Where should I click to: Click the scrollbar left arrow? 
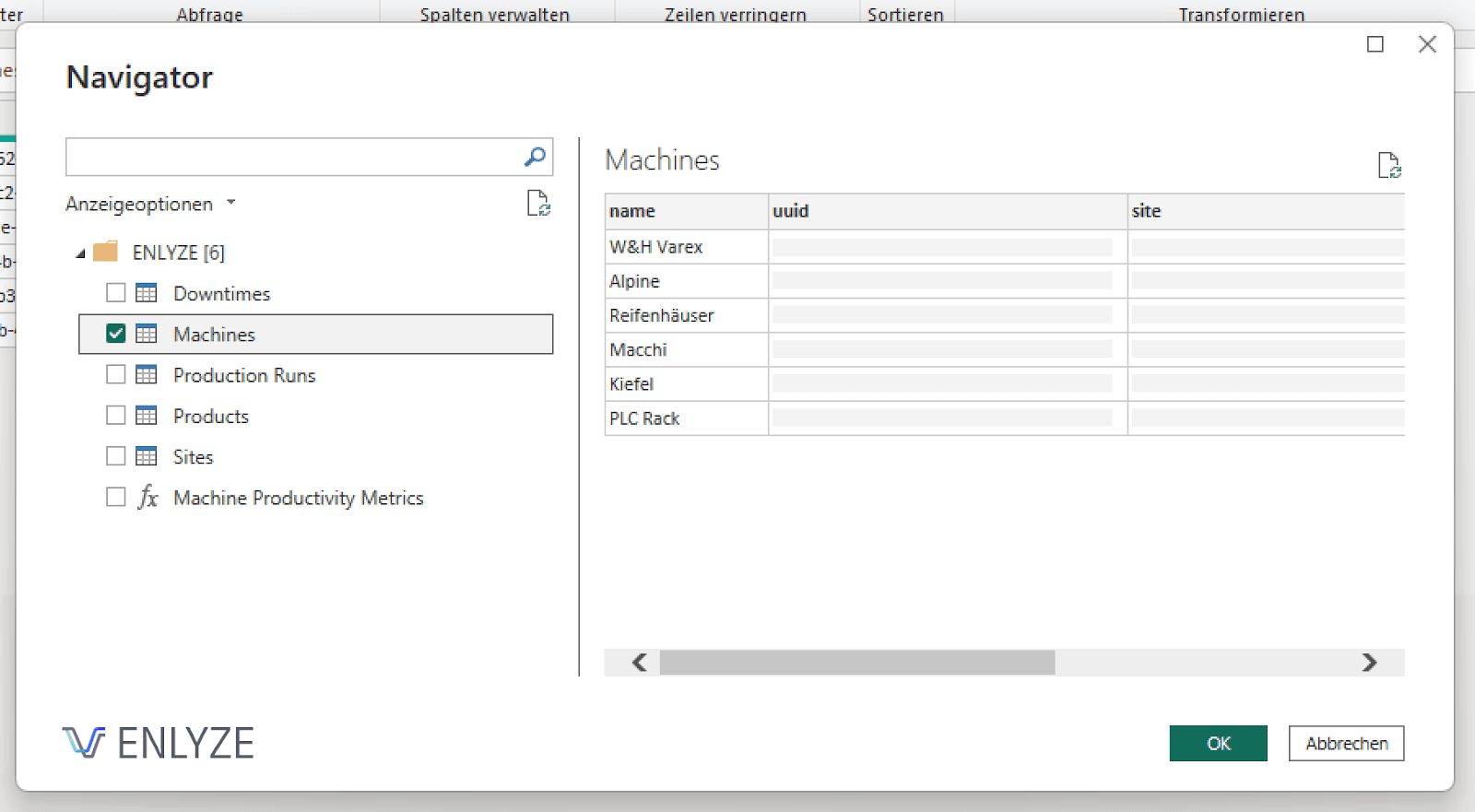639,663
